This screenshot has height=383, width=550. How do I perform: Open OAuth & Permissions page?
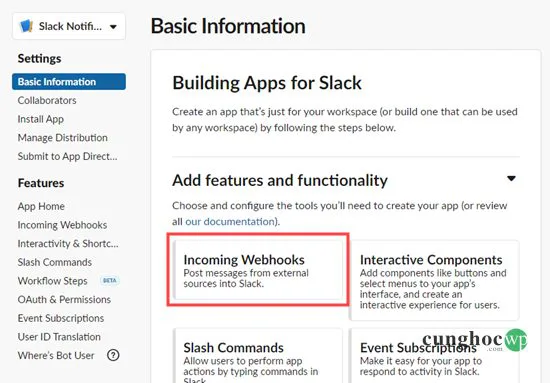(x=64, y=299)
